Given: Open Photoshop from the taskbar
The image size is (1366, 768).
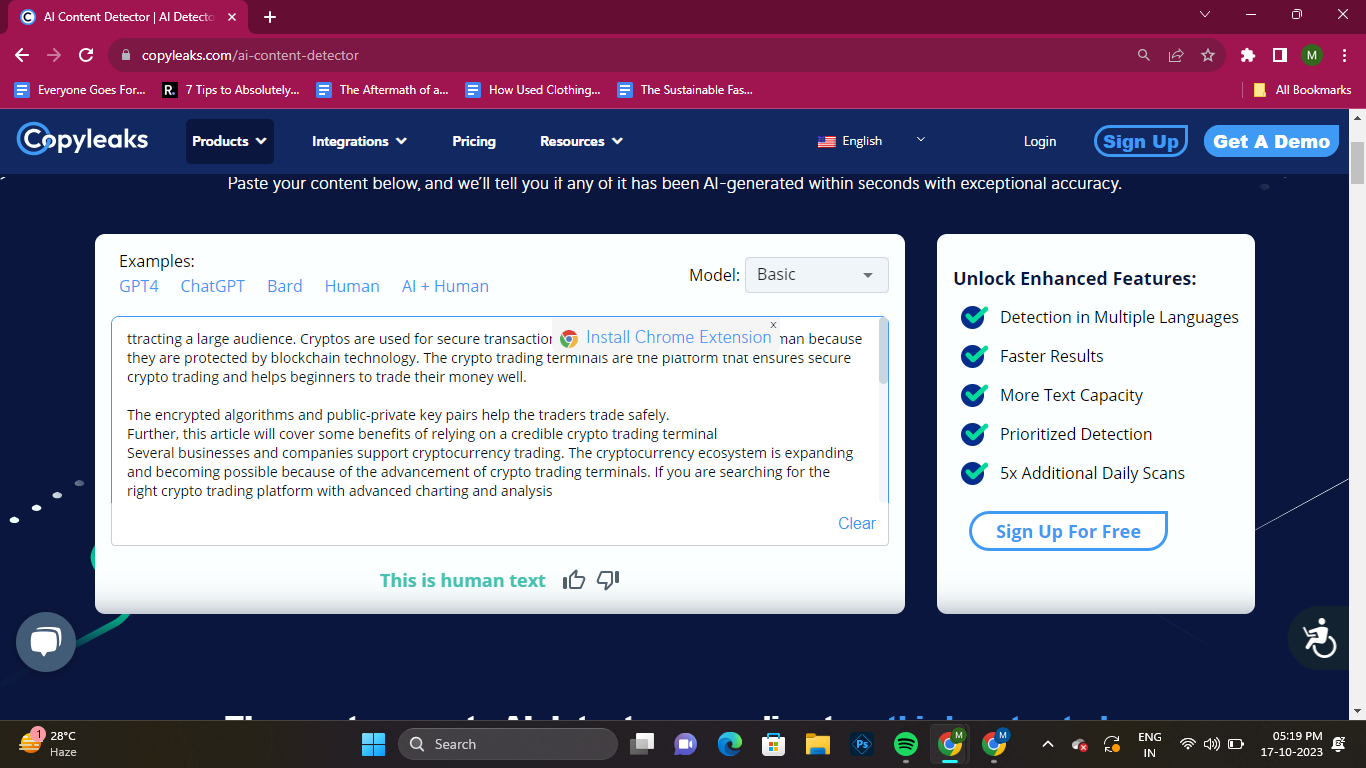Looking at the screenshot, I should tap(861, 744).
